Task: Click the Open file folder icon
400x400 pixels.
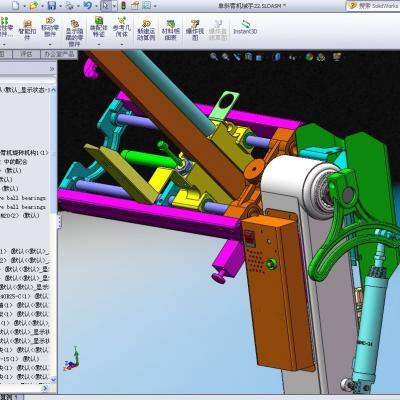Action: 34,5
